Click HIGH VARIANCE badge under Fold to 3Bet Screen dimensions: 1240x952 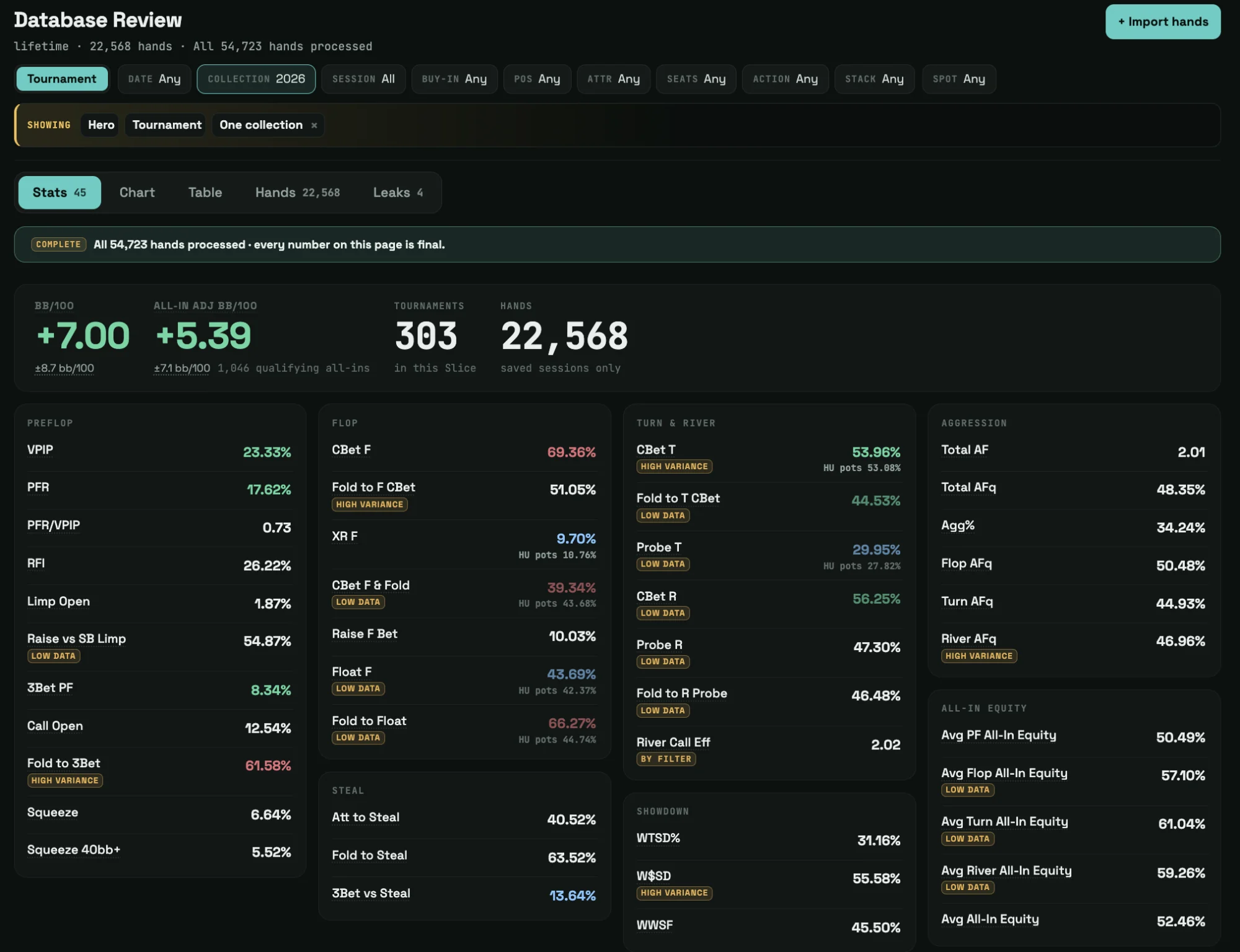(65, 780)
